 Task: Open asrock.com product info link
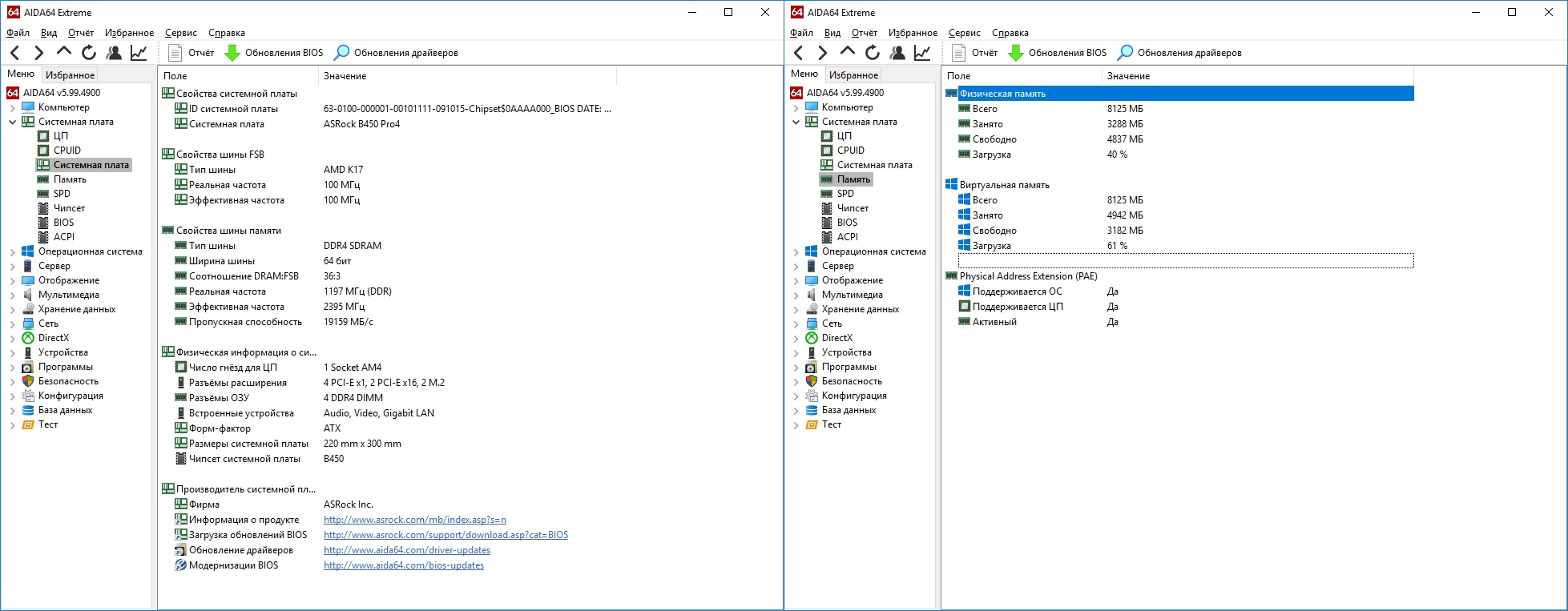tap(415, 520)
